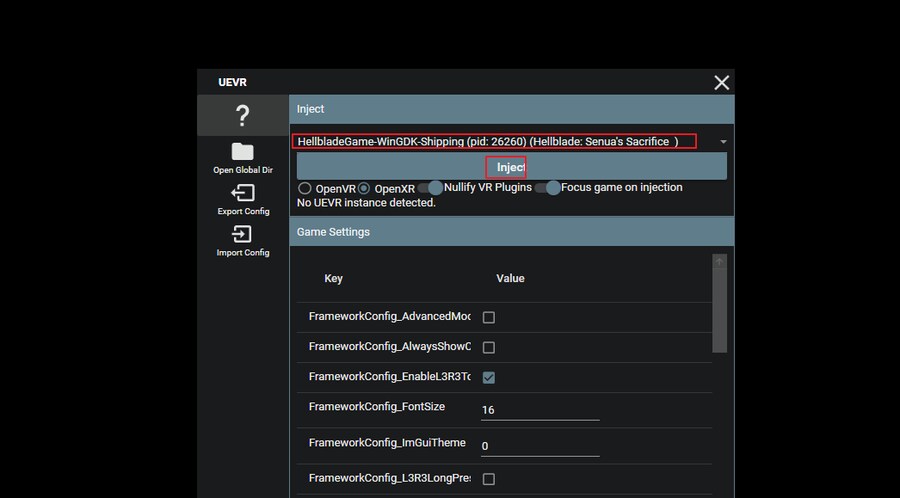The width and height of the screenshot is (900, 498).
Task: Tick FrameworkConfig_L3R3LongPress checkbox
Action: [489, 479]
